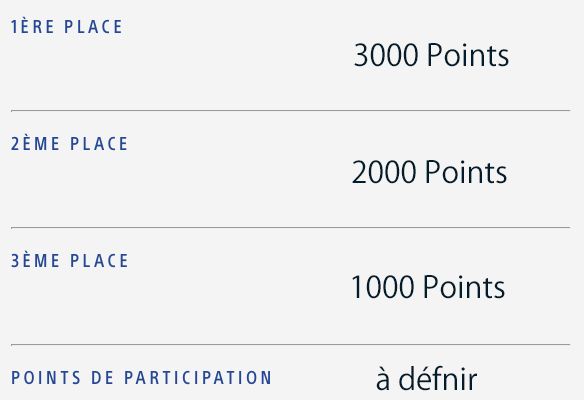The height and width of the screenshot is (400, 584).
Task: Click the number "1000"
Action: [383, 287]
